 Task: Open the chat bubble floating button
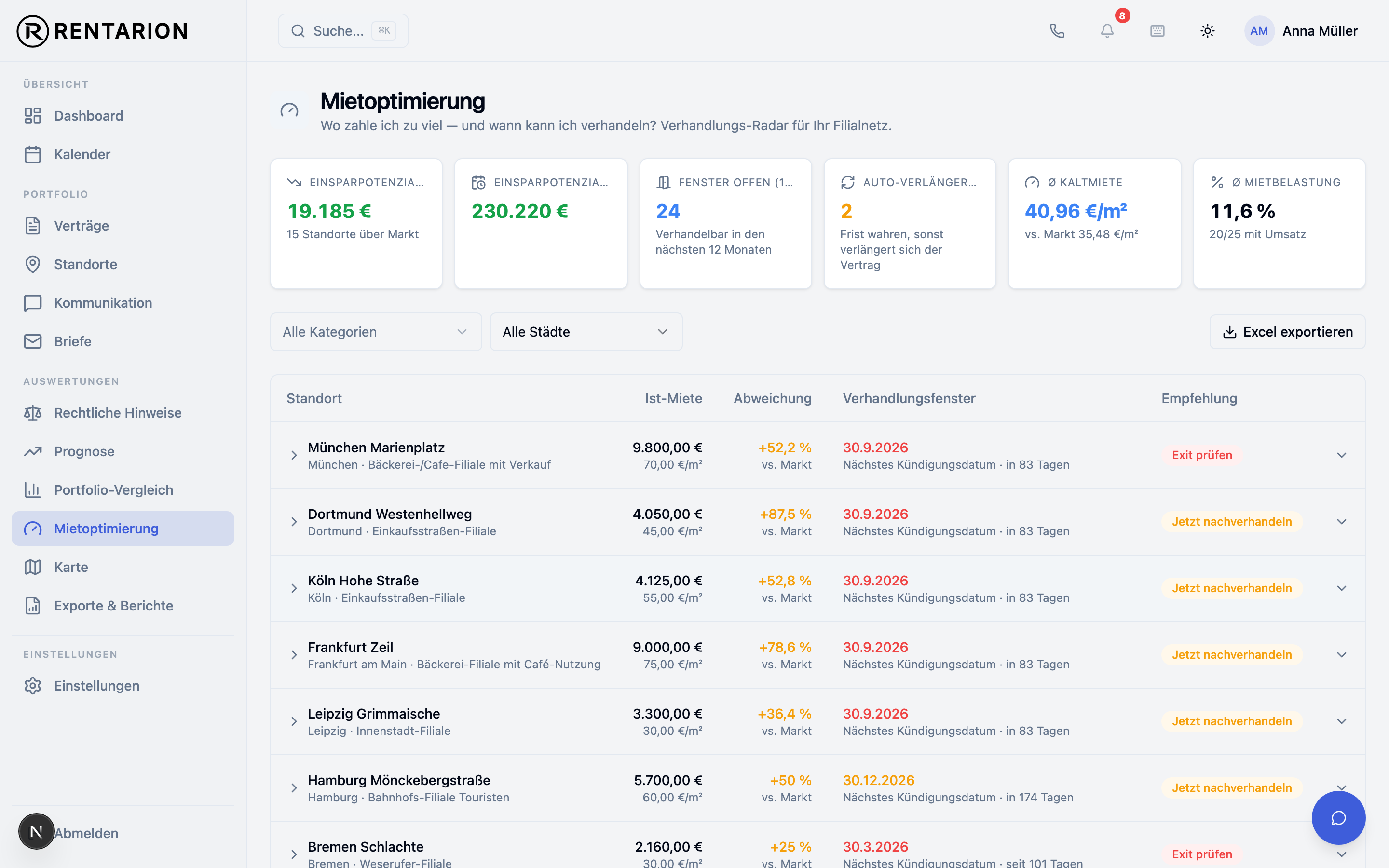(1338, 817)
